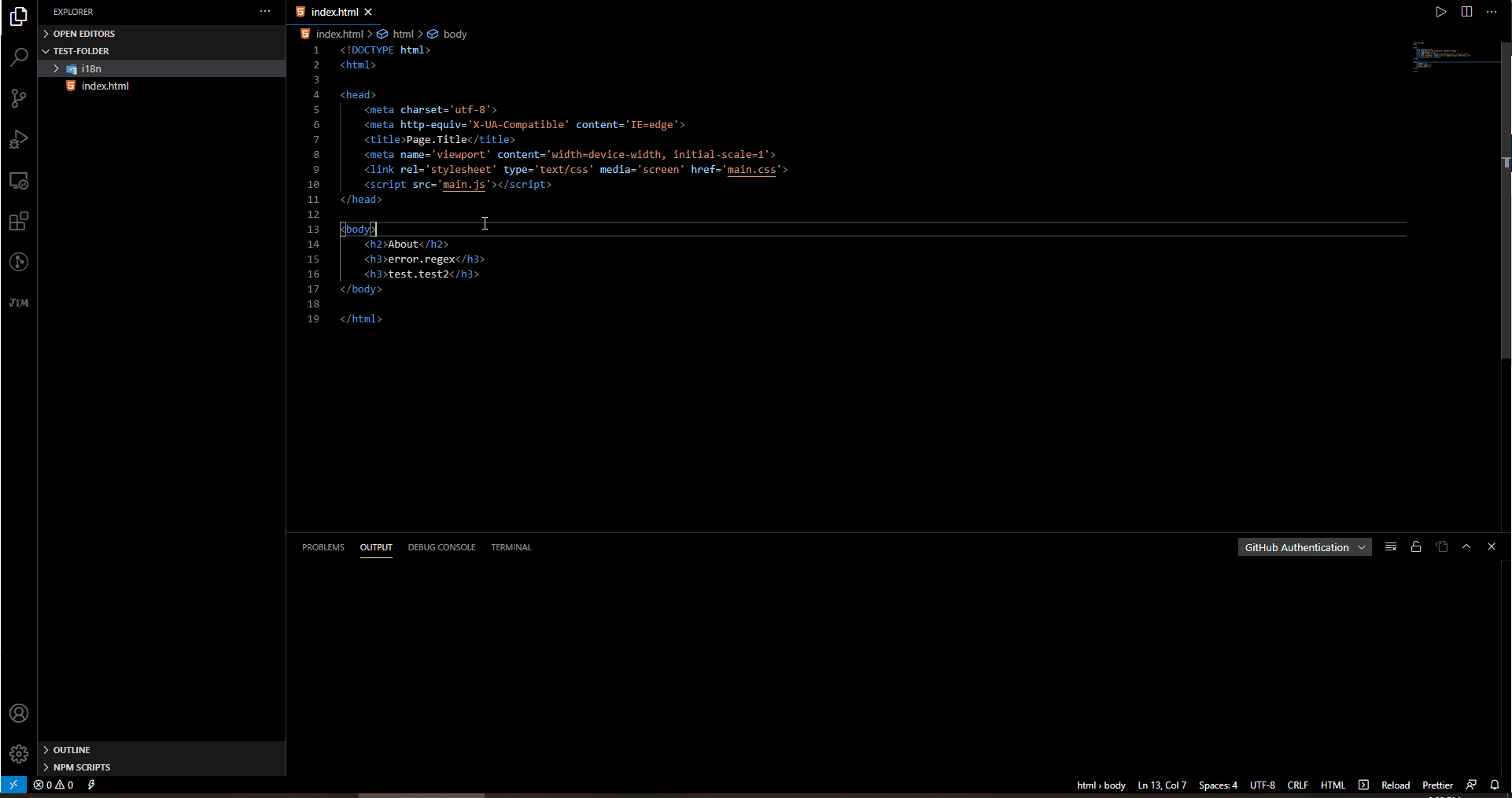Switch to the Problems tab
Screen dimensions: 1512x798
click(x=323, y=547)
